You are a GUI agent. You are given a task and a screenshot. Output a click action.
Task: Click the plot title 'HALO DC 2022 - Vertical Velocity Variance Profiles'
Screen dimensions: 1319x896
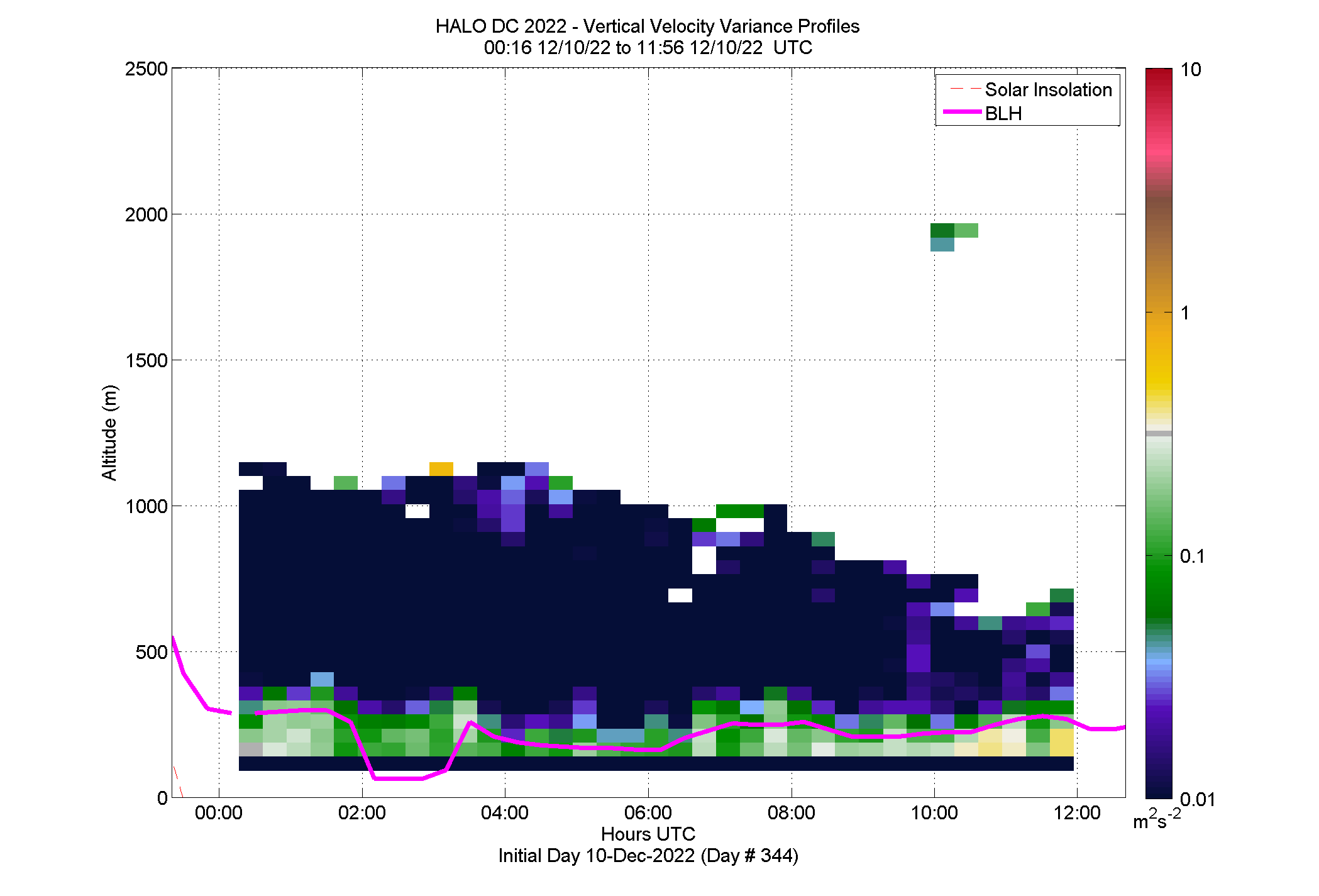click(x=648, y=26)
